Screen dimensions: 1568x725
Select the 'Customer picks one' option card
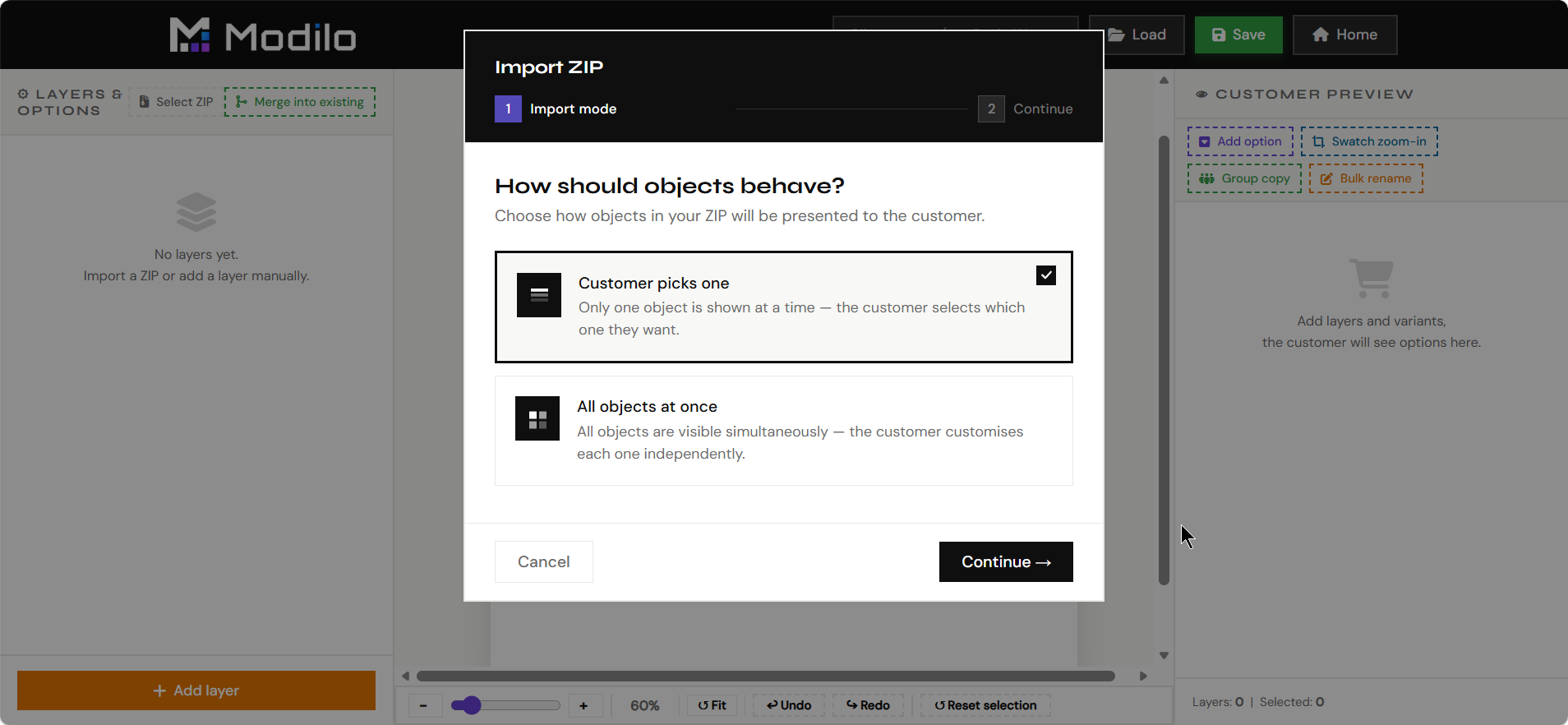coord(783,307)
